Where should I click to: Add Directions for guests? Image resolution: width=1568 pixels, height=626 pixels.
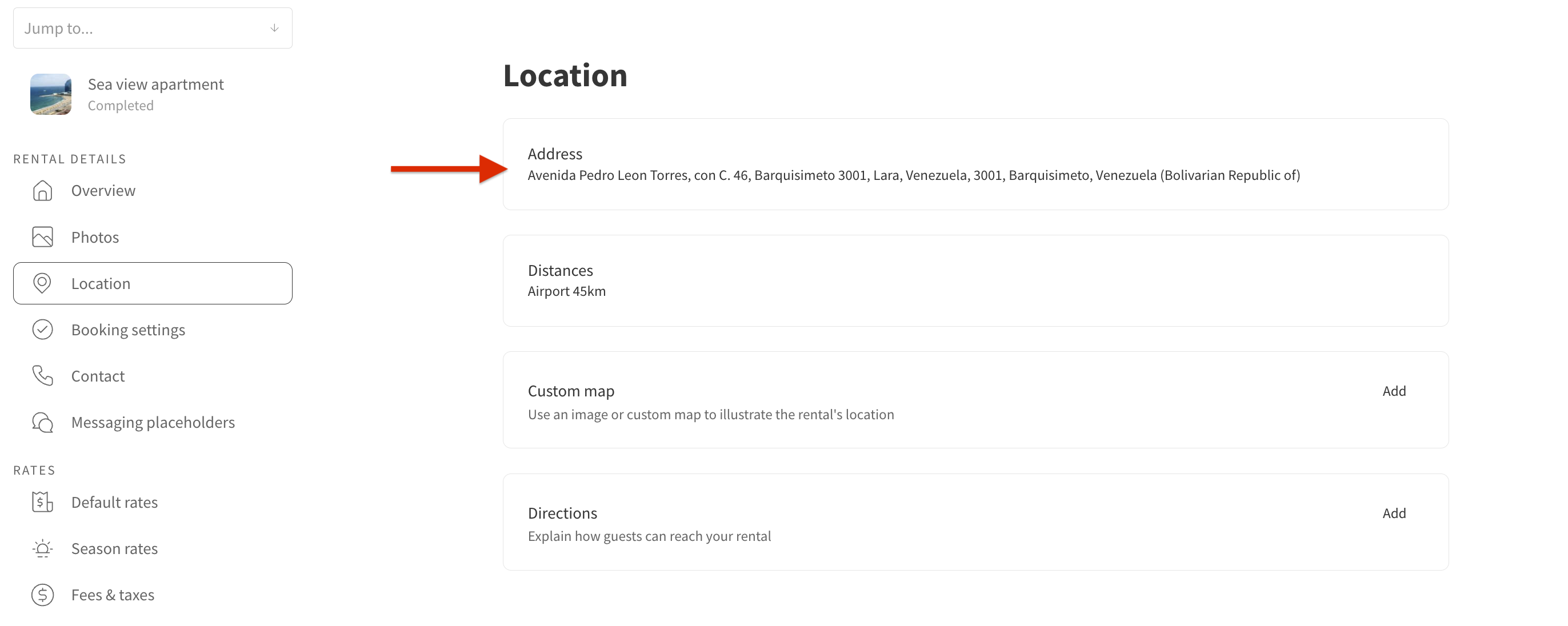pos(1394,513)
